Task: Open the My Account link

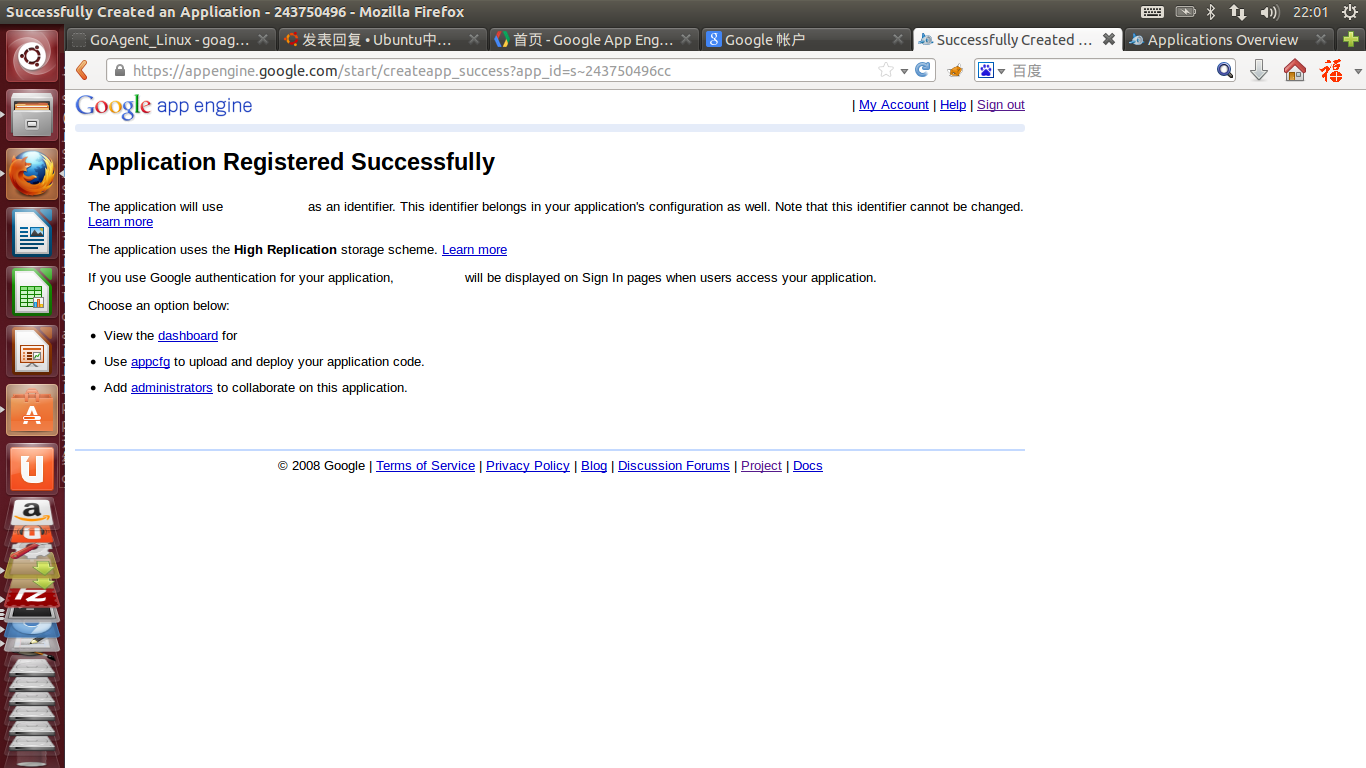Action: click(893, 105)
